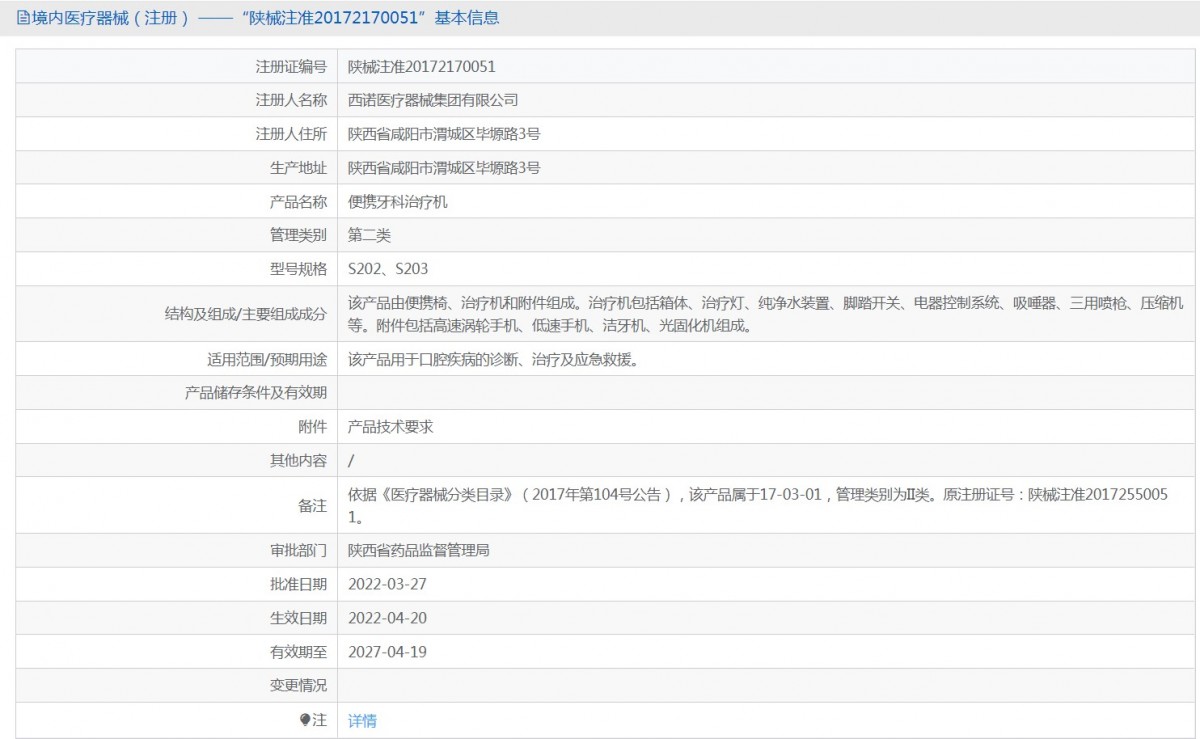Viewport: 1200px width, 739px height.
Task: Click the 结构及组成 description text
Action: 766,314
